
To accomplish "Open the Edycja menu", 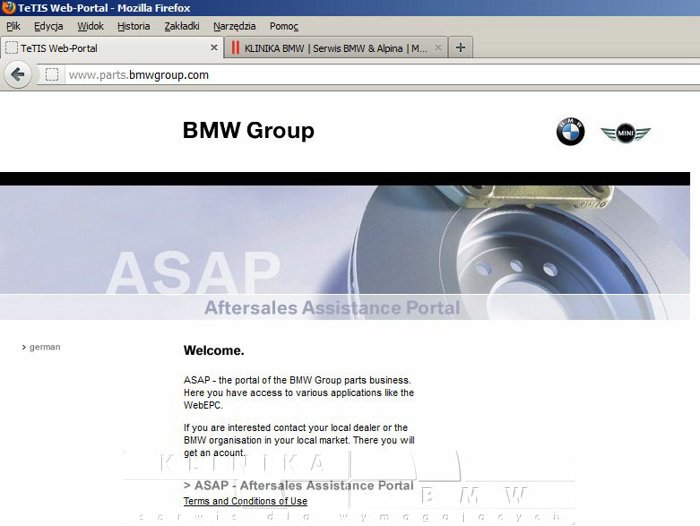I will 49,26.
